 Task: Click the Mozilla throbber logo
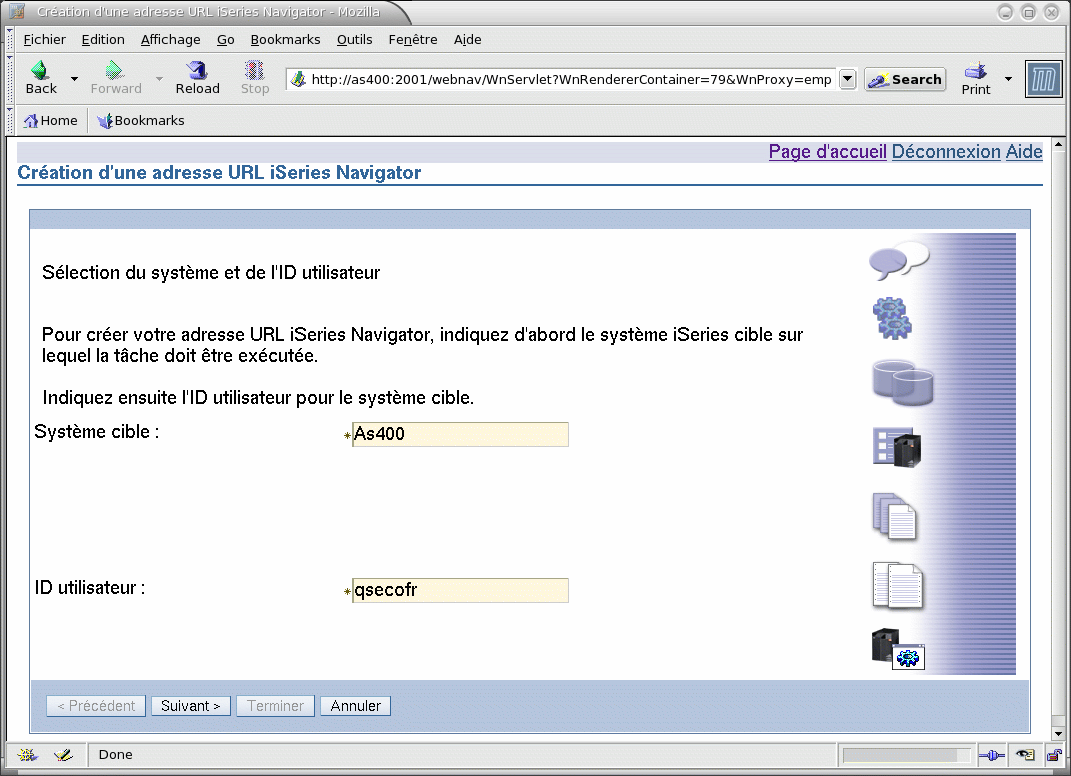point(1044,79)
